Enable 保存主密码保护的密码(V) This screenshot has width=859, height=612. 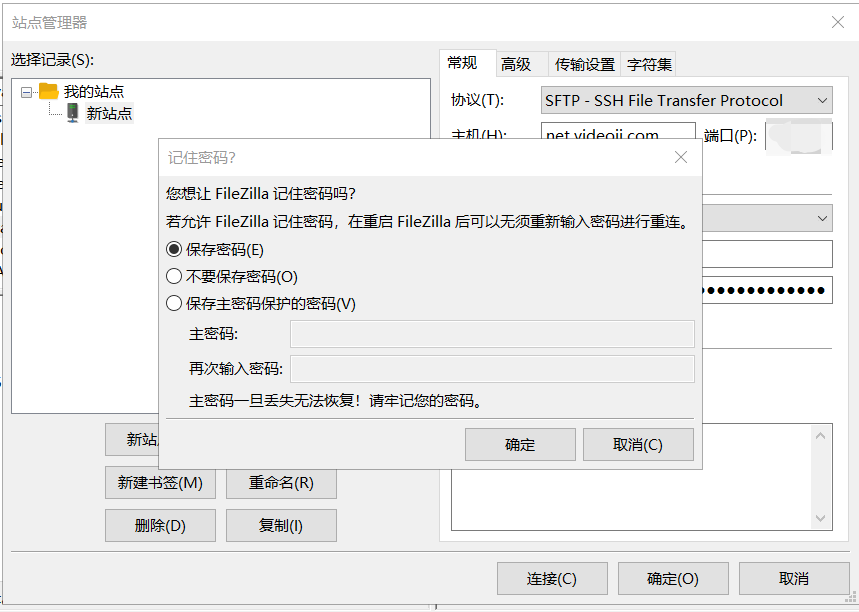[x=175, y=303]
